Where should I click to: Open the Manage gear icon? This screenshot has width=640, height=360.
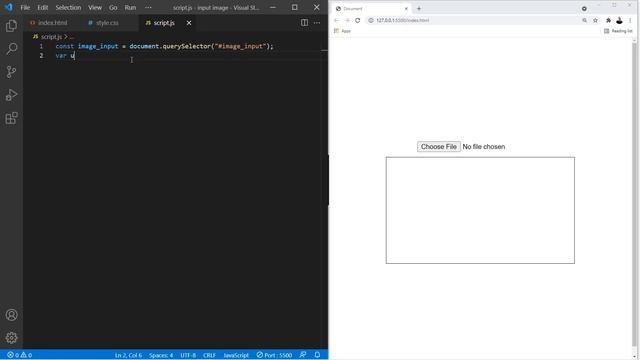[11, 338]
